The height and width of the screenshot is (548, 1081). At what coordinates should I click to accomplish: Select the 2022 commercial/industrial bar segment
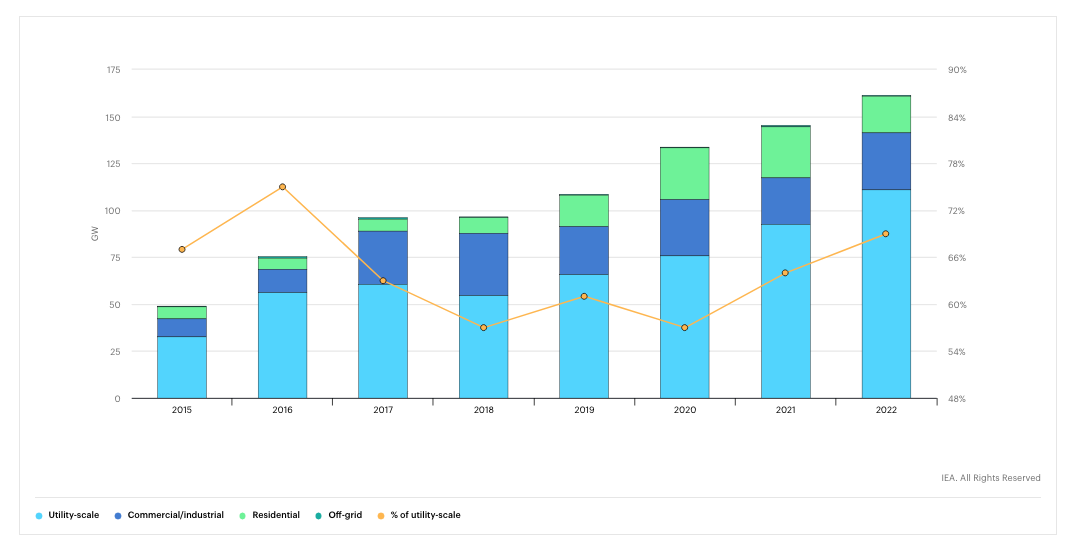coord(887,161)
